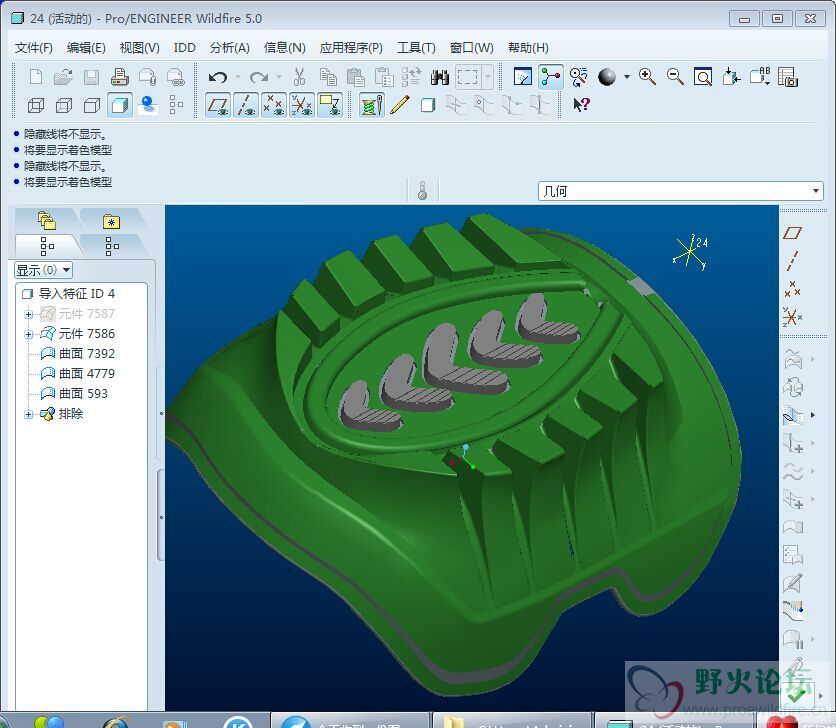Open the binoculars Find tool
This screenshot has height=728, width=836.
[440, 77]
